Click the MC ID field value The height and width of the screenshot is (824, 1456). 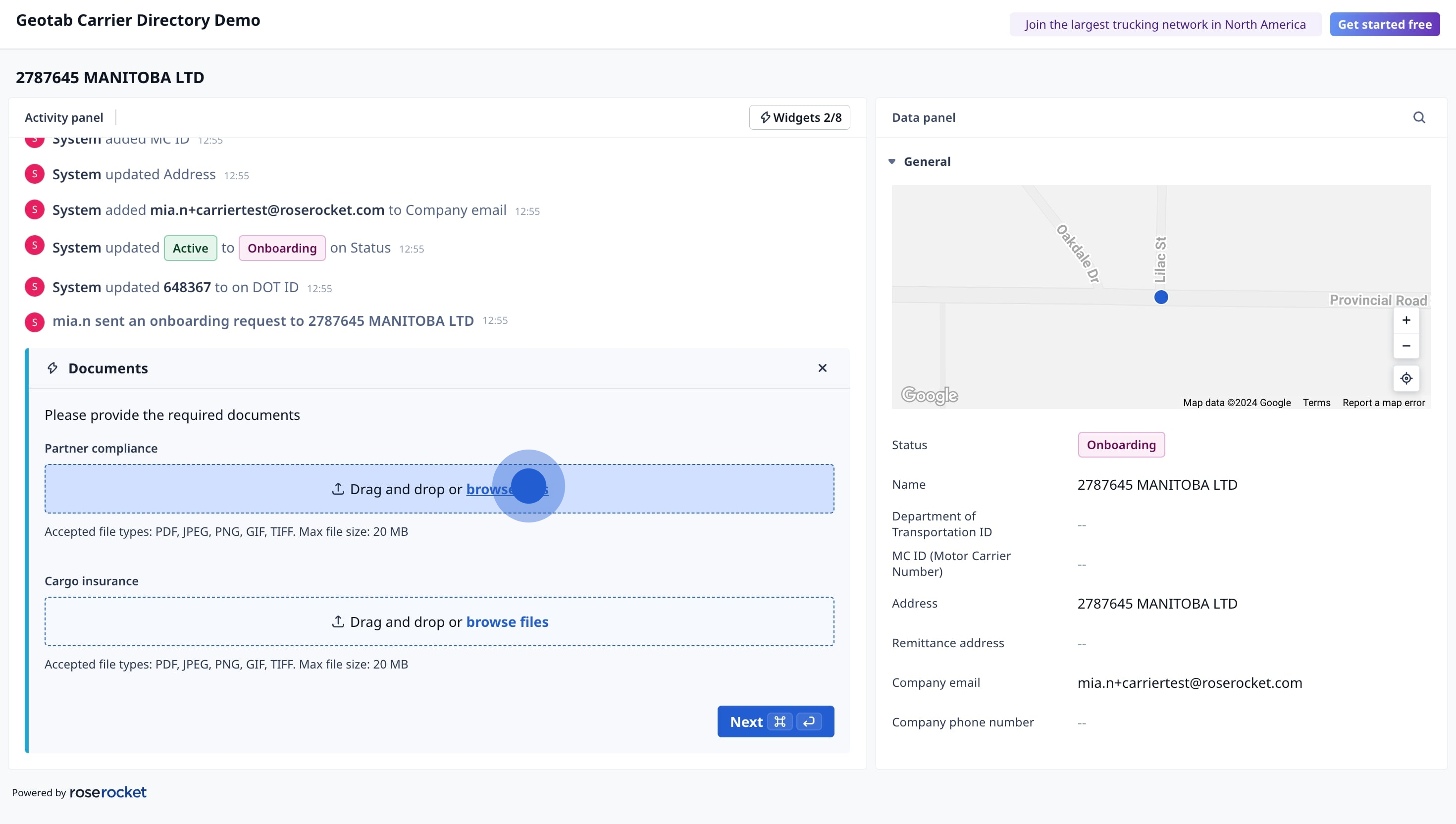(x=1082, y=564)
